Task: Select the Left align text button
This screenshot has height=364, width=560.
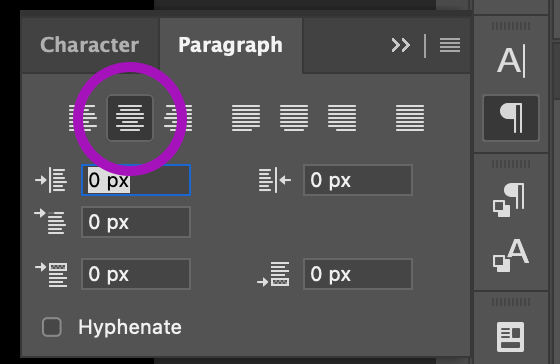Action: point(82,118)
